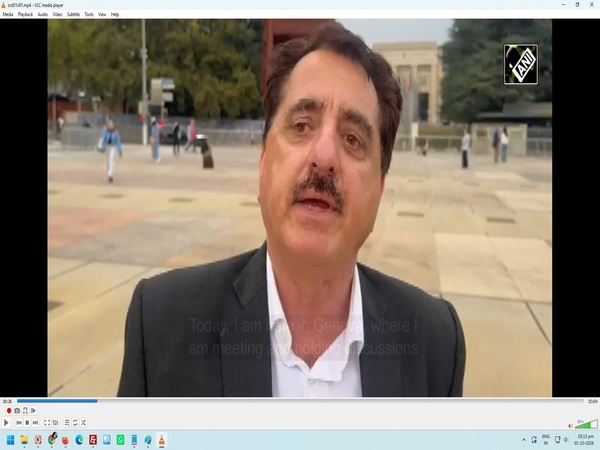Stop playback
This screenshot has height=450, width=600.
(x=27, y=423)
